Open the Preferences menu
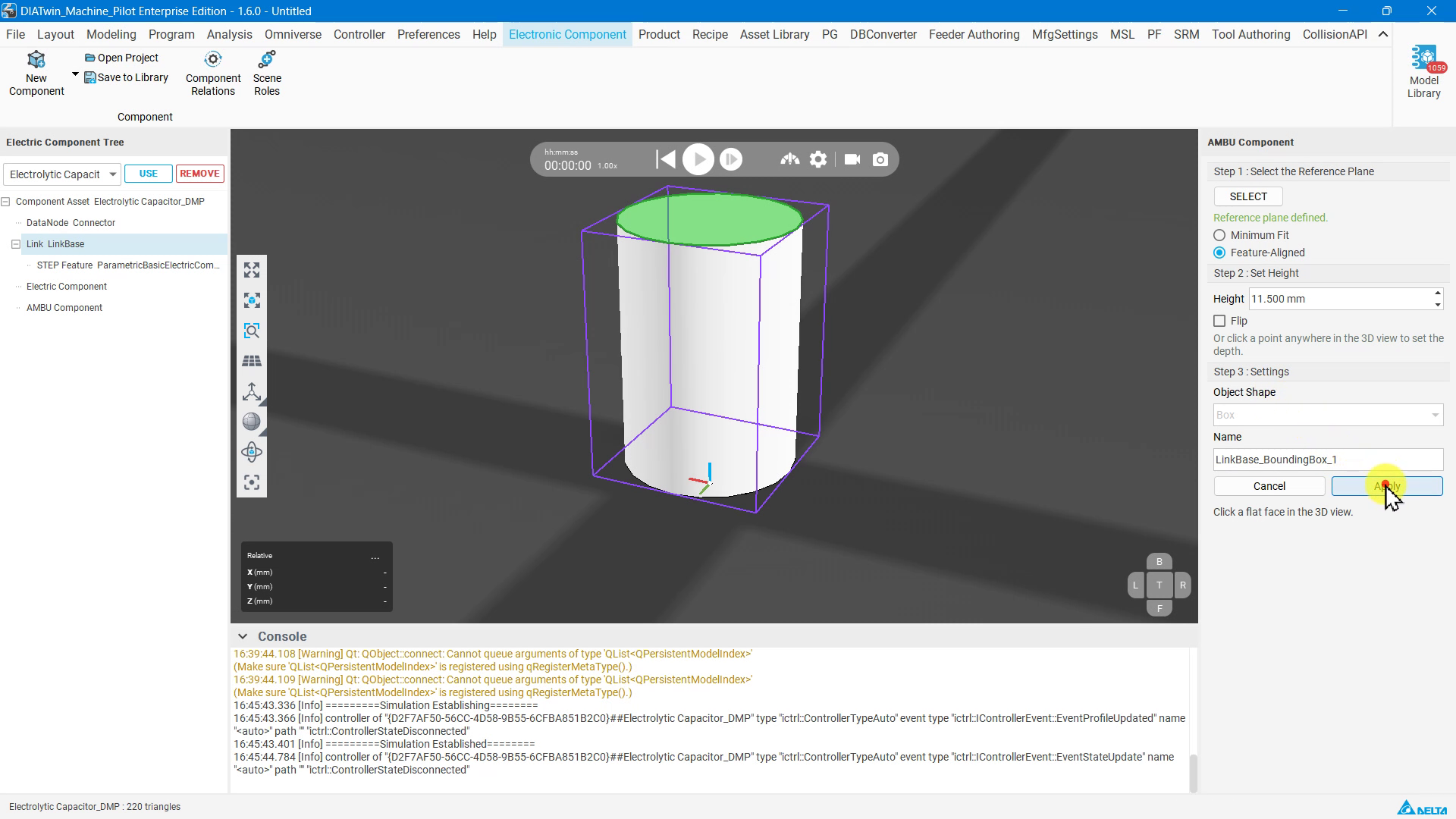1456x819 pixels. click(428, 34)
